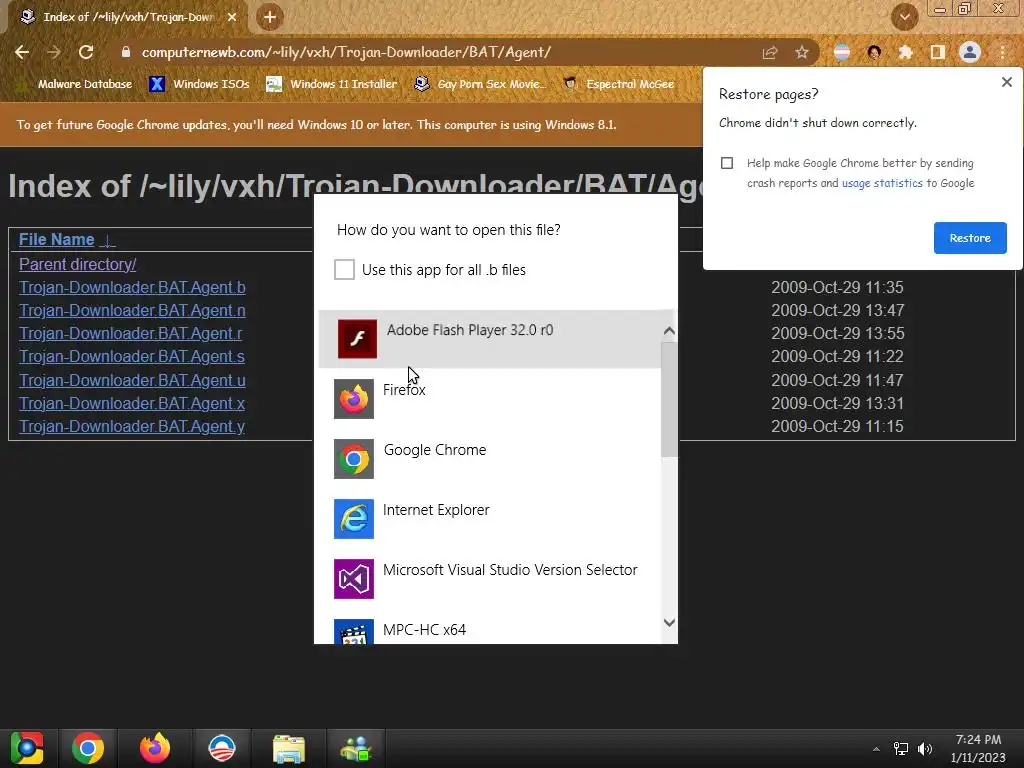Image resolution: width=1024 pixels, height=768 pixels.
Task: Go back with the browser back arrow
Action: pyautogui.click(x=22, y=52)
